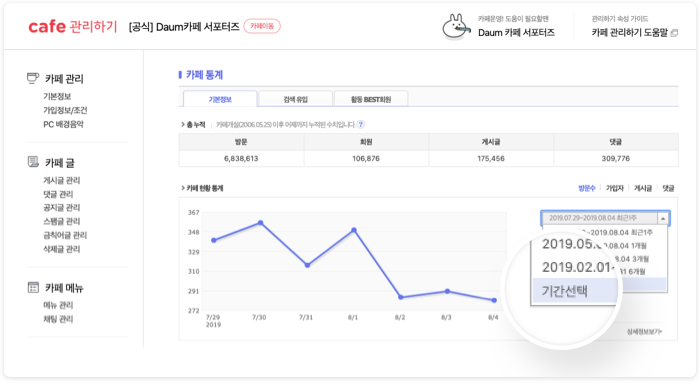This screenshot has height=384, width=700.
Task: Show 댓글 statistics in chart
Action: [x=668, y=188]
